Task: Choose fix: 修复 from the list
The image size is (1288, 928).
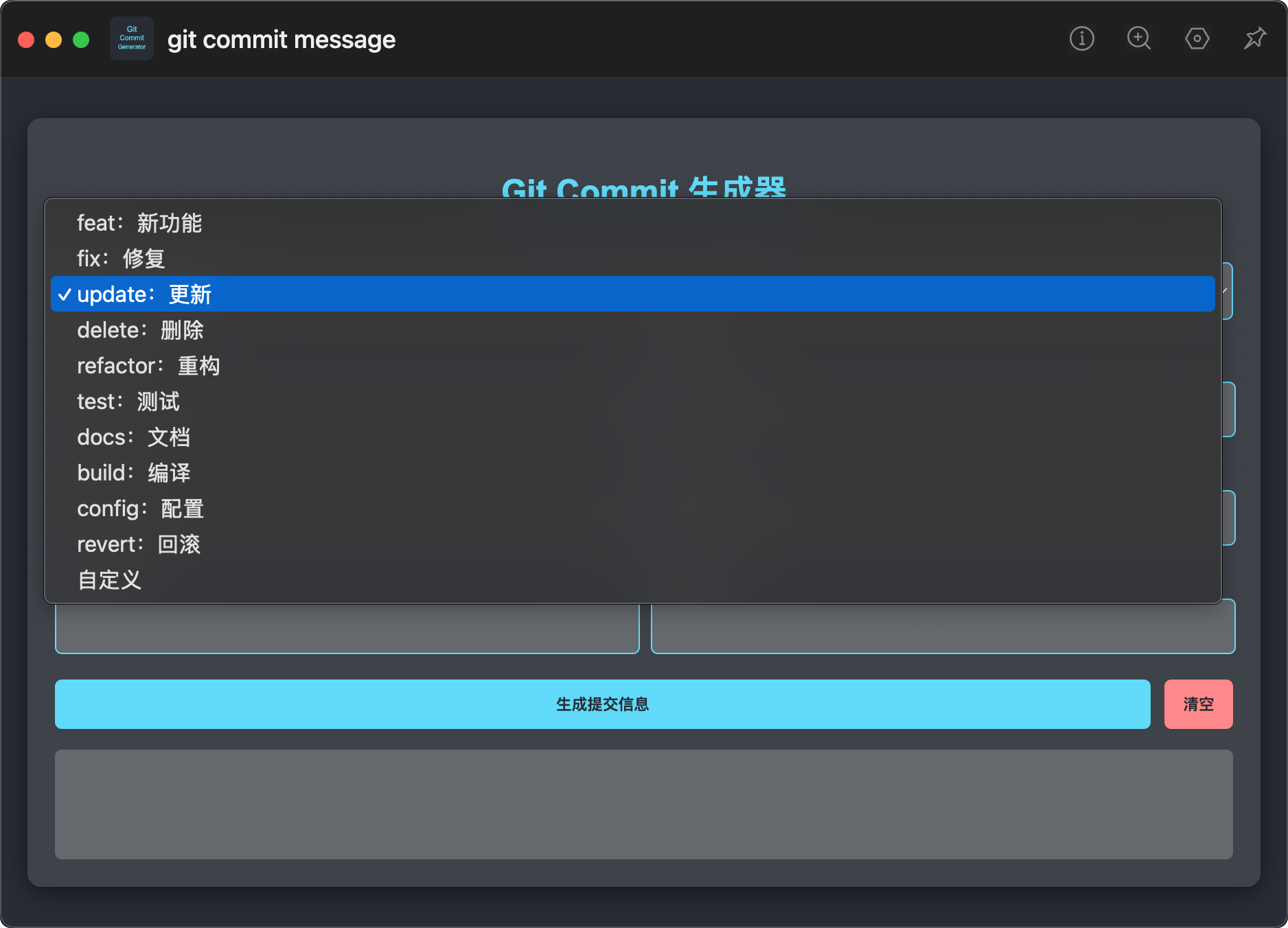Action: click(633, 258)
